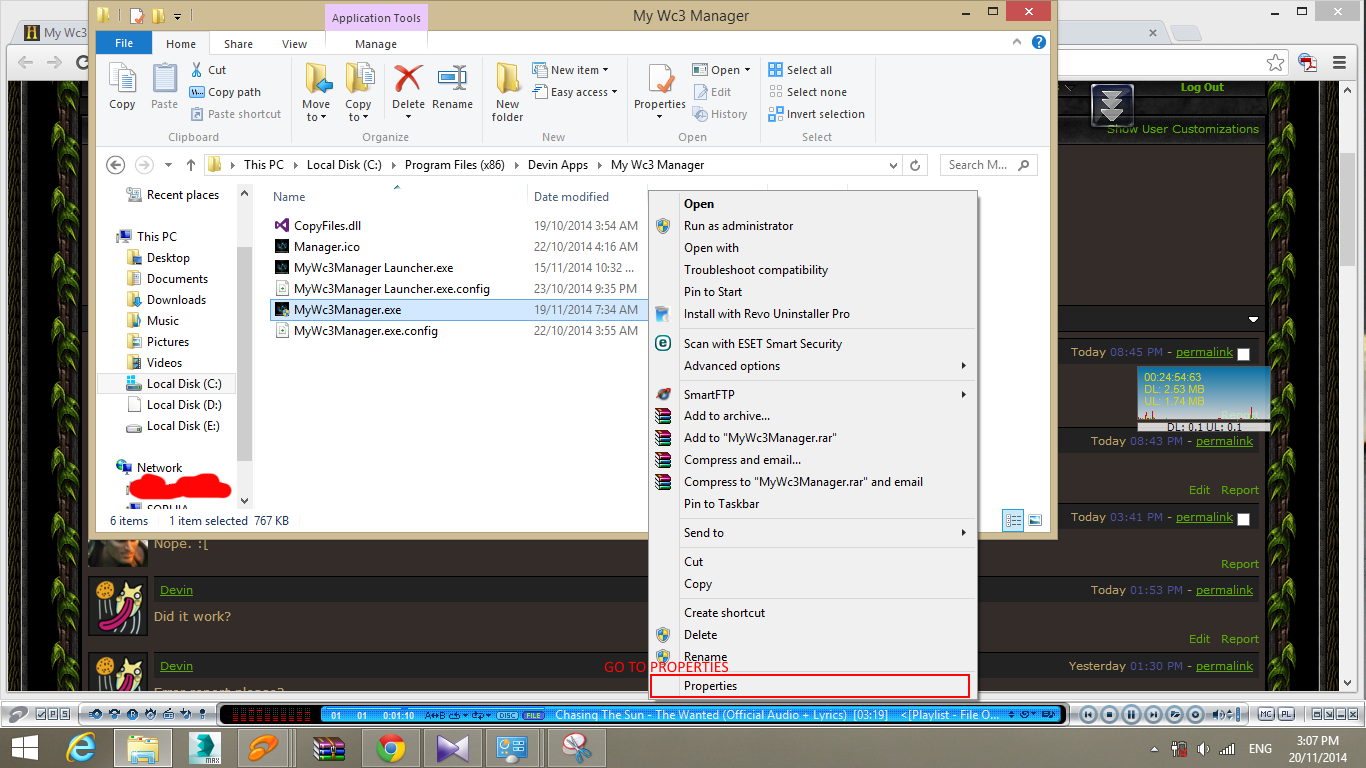
Task: Open Visual Studio from the taskbar
Action: tap(452, 748)
